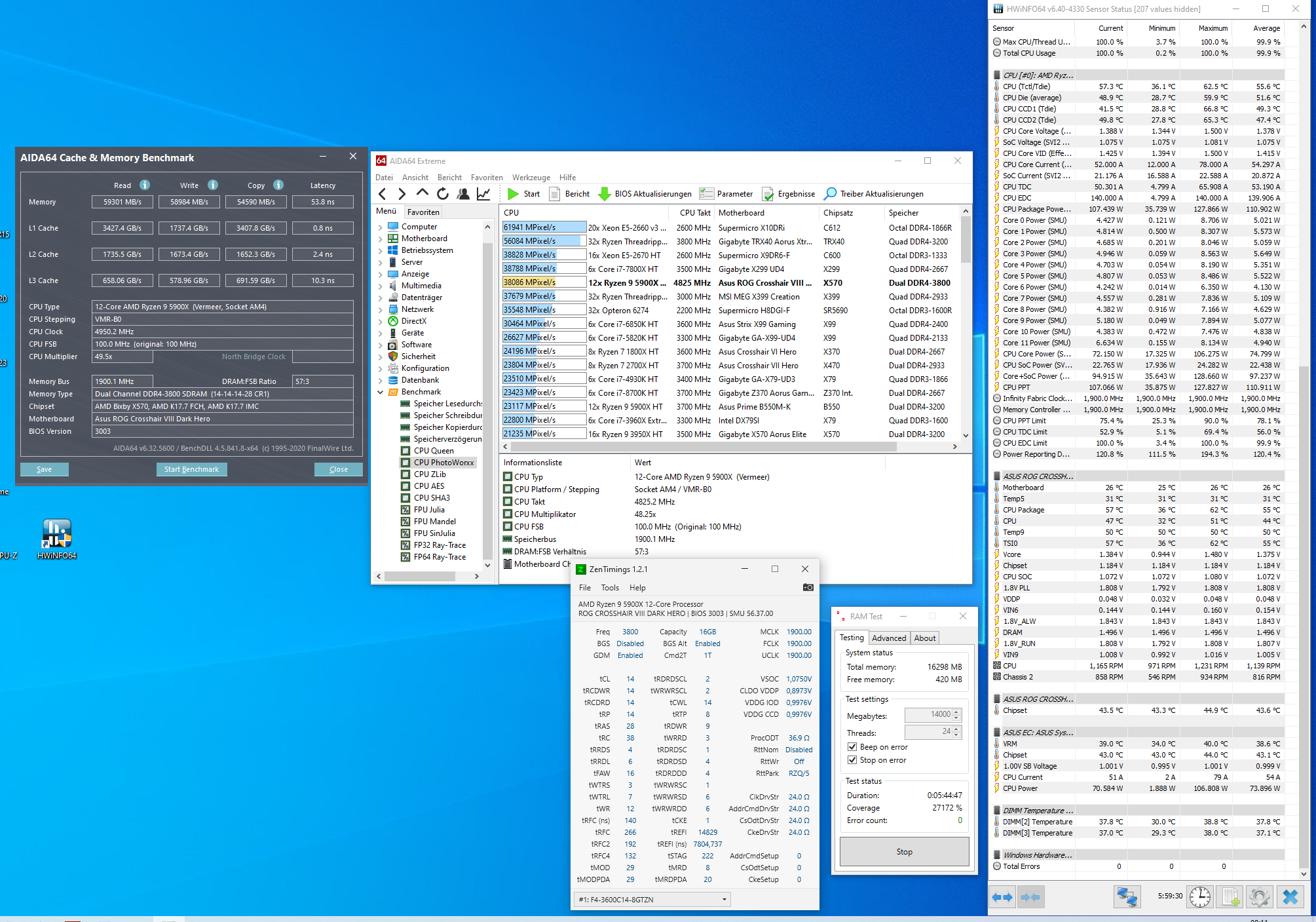
Task: Open BIOS Aktualisierungen download icon
Action: 605,194
